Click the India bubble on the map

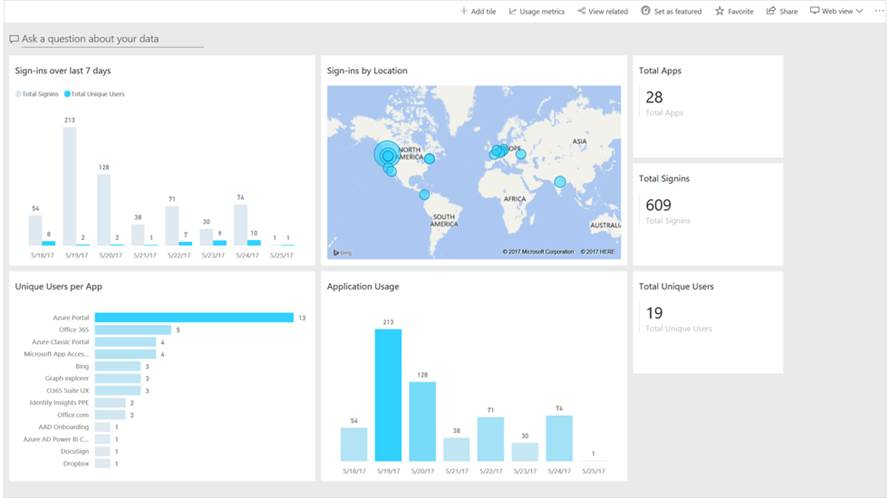(x=560, y=182)
